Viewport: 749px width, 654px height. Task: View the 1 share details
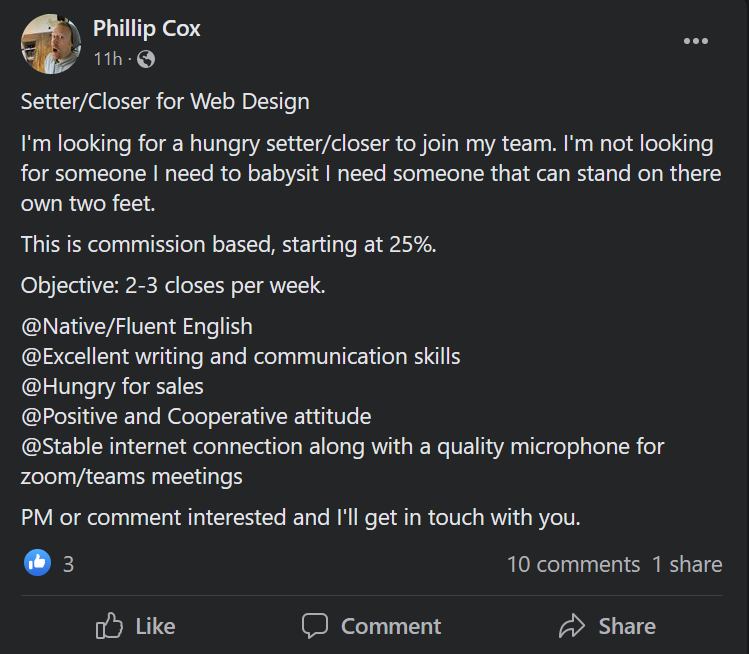687,564
